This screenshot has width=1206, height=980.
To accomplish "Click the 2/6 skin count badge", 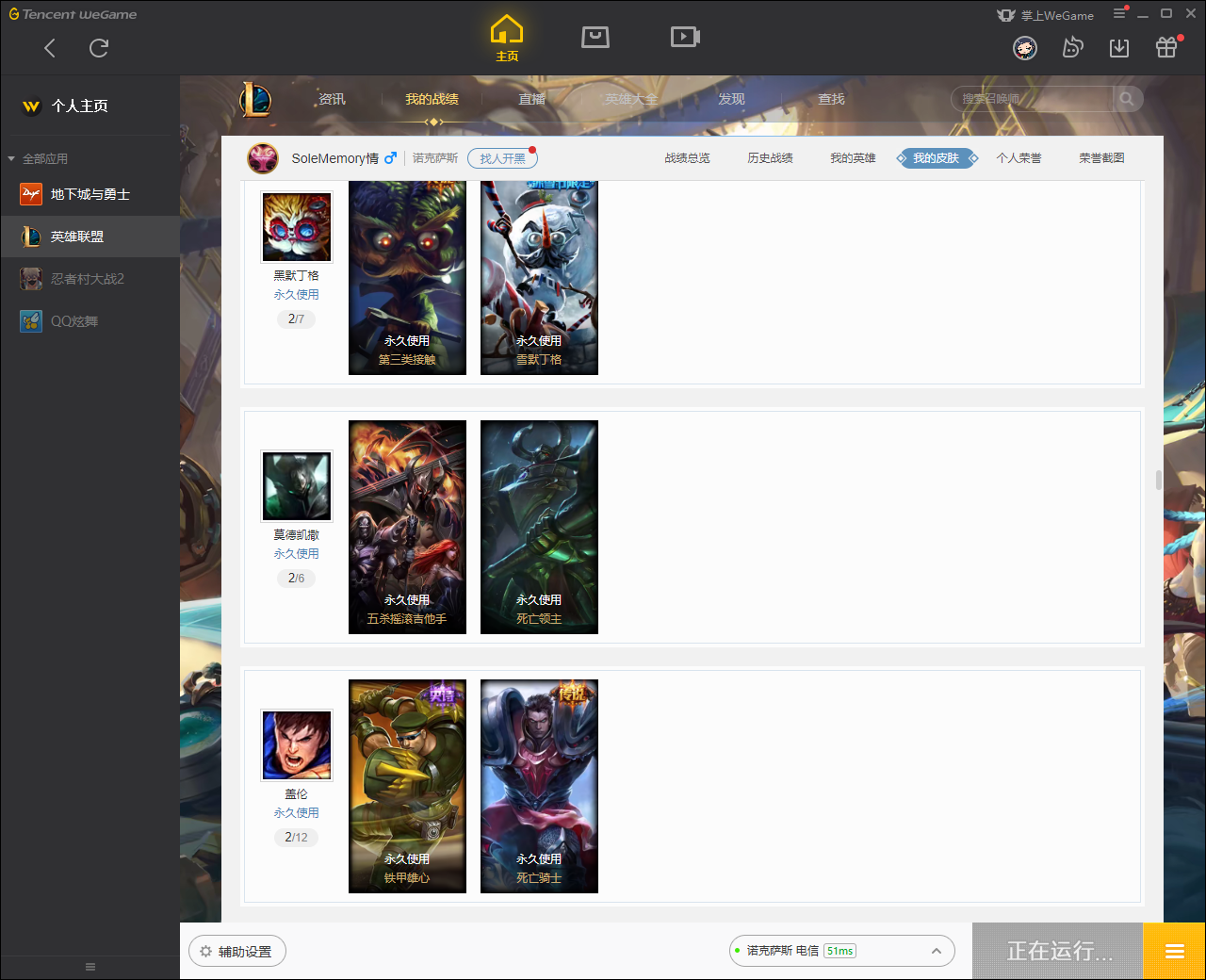I will tap(296, 579).
